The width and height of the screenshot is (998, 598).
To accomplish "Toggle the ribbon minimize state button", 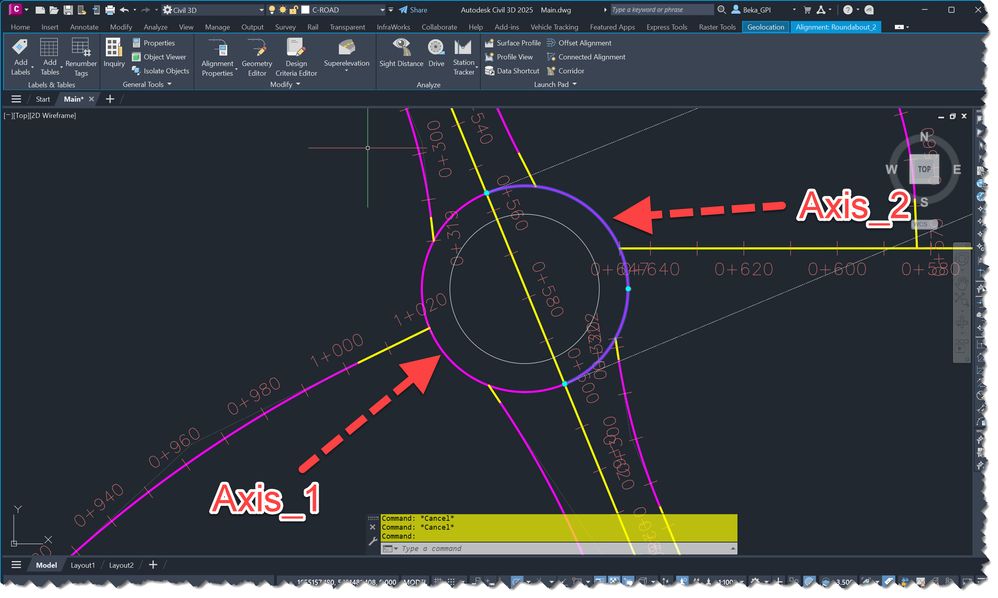I will [x=901, y=27].
